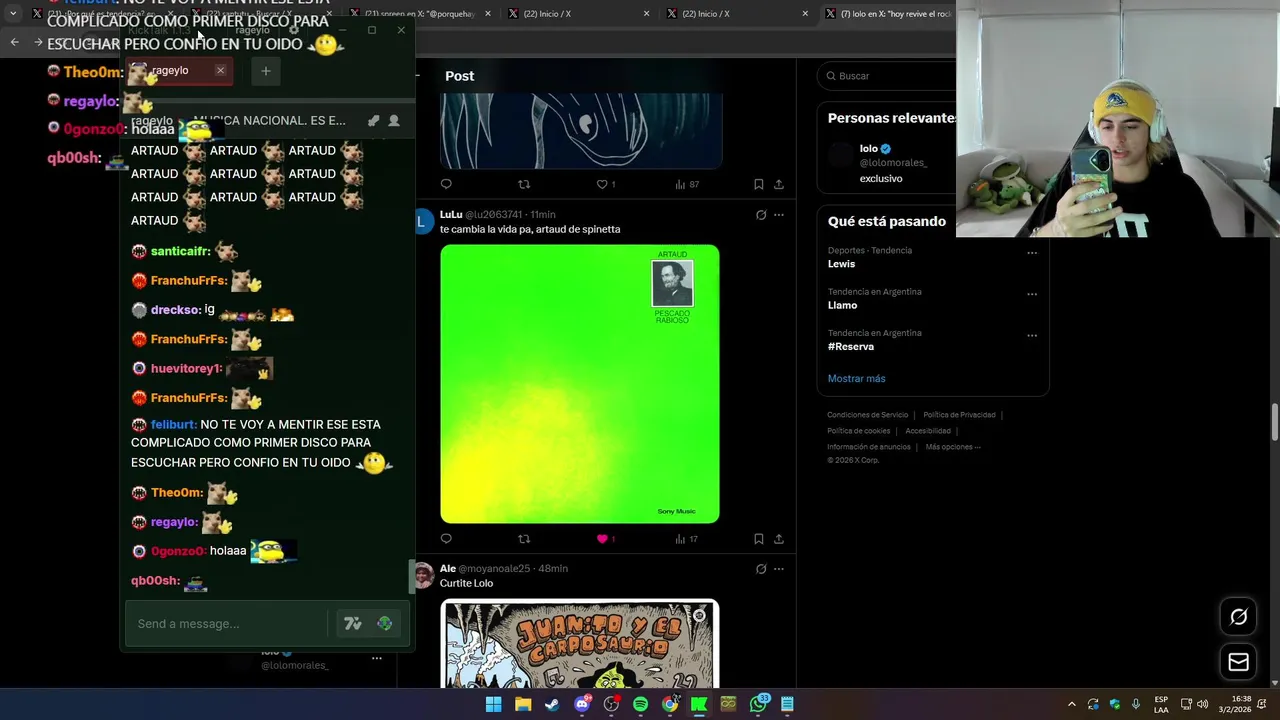View analytics showing 17 on LuLu's post

[x=687, y=539]
